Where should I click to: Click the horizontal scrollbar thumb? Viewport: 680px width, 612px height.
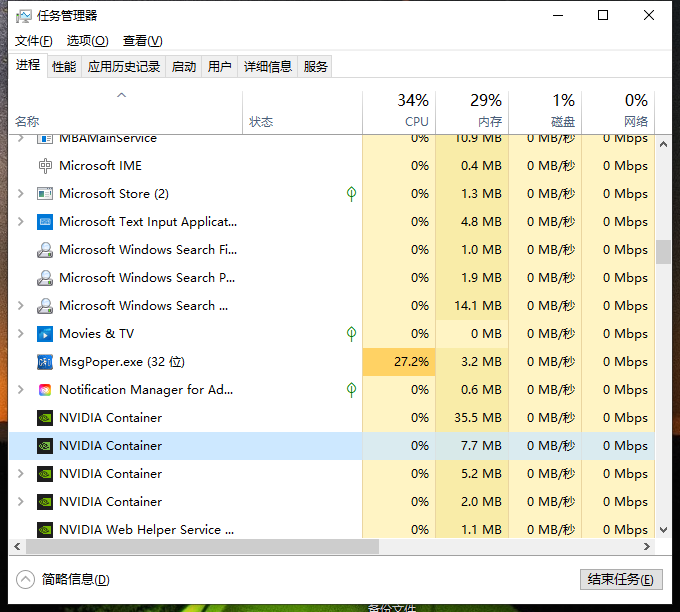pos(203,547)
